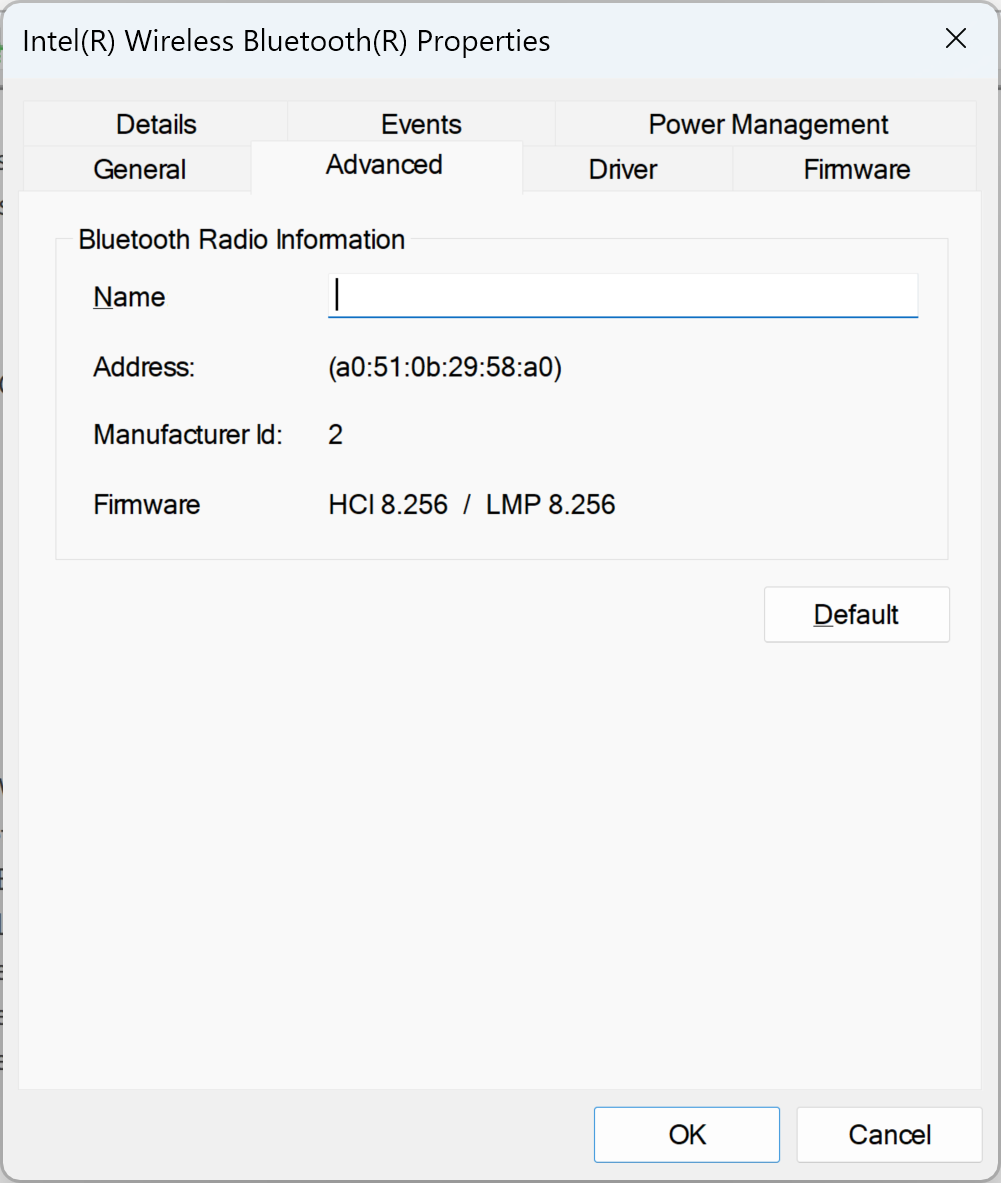1001x1183 pixels.
Task: Confirm with the OK button
Action: coord(686,1135)
